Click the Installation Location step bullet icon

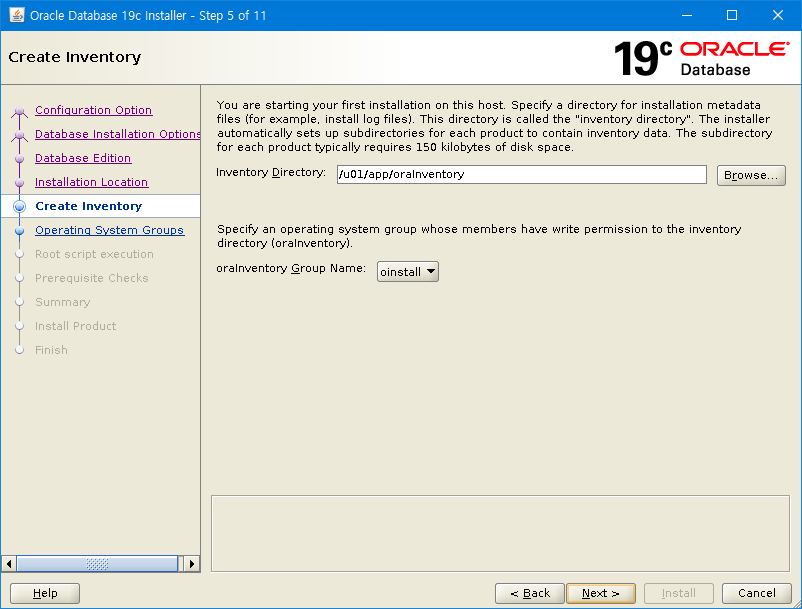19,182
